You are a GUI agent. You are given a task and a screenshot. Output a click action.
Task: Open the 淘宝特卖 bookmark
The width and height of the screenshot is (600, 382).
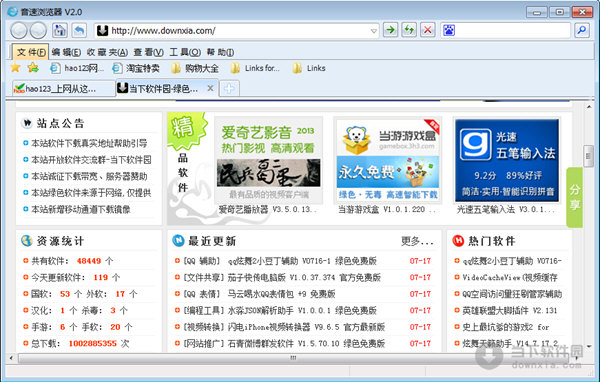click(136, 68)
